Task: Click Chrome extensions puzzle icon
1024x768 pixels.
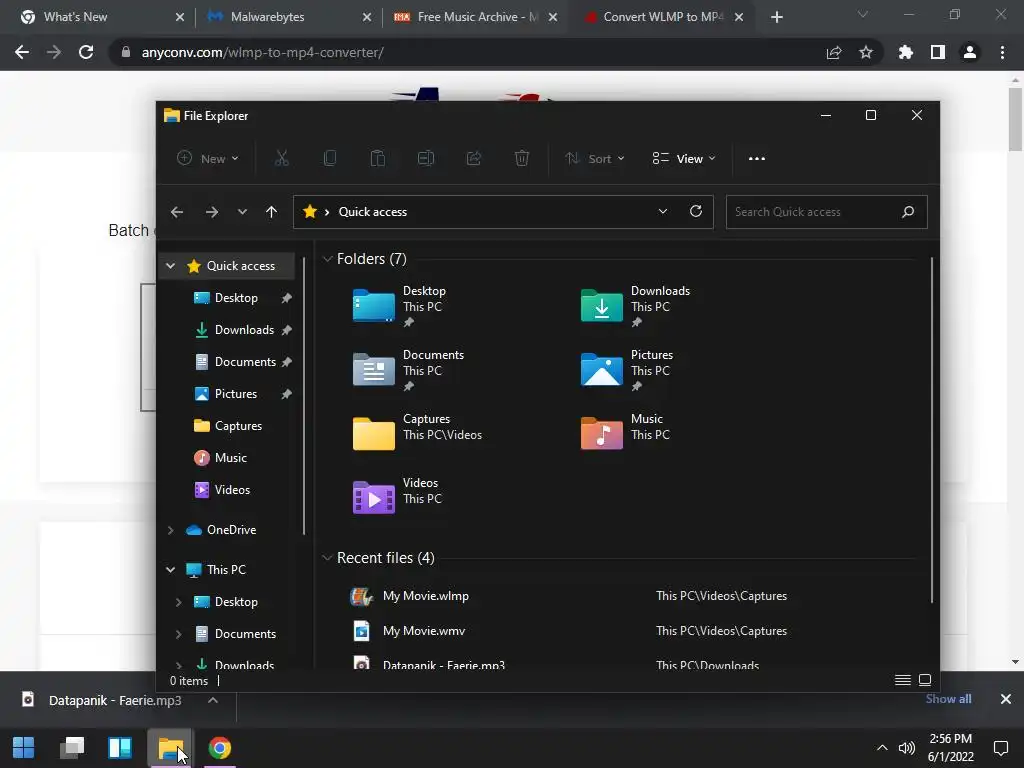Action: click(x=906, y=52)
